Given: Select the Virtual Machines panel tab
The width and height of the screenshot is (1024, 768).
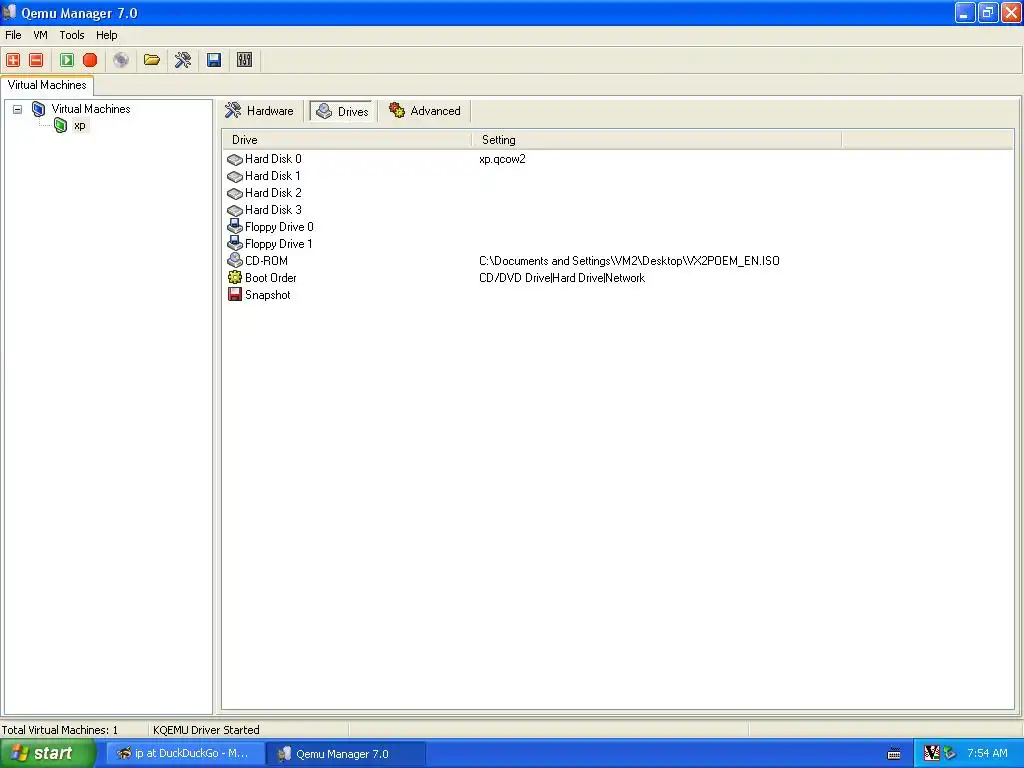Looking at the screenshot, I should click(x=47, y=85).
